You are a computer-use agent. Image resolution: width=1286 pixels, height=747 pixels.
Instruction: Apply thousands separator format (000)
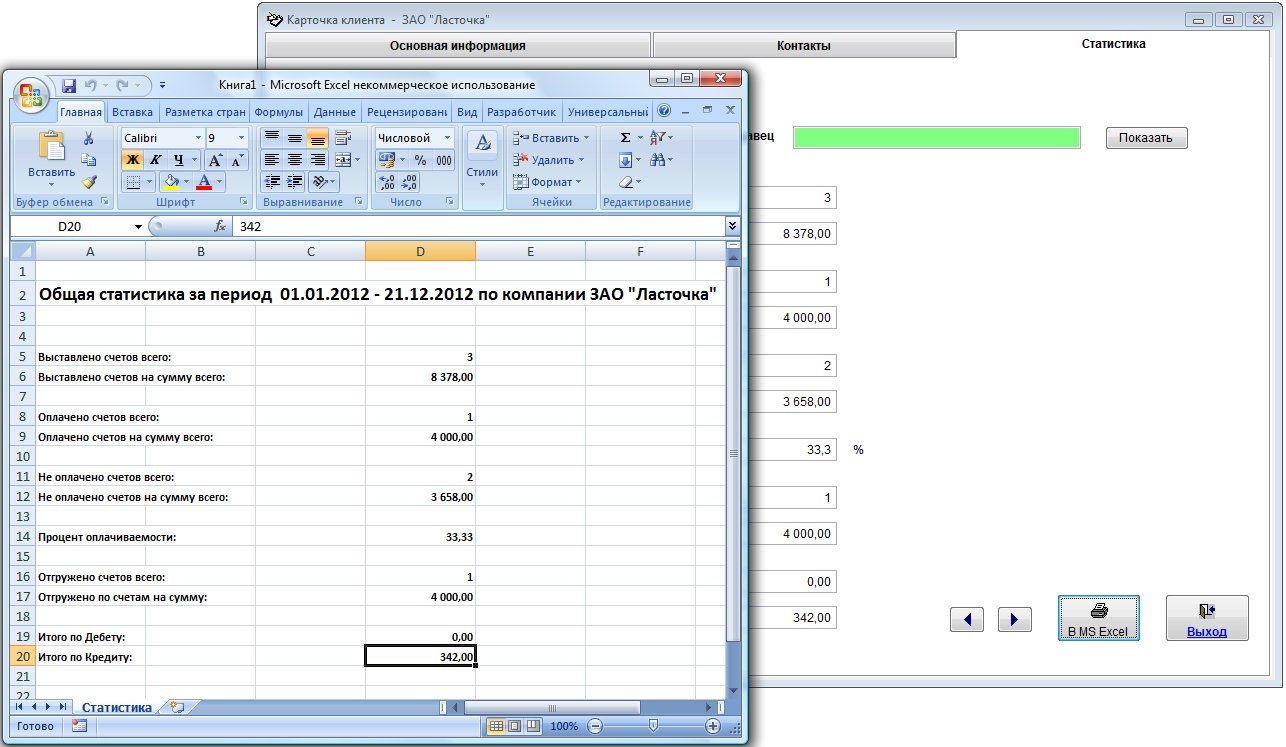click(x=443, y=160)
